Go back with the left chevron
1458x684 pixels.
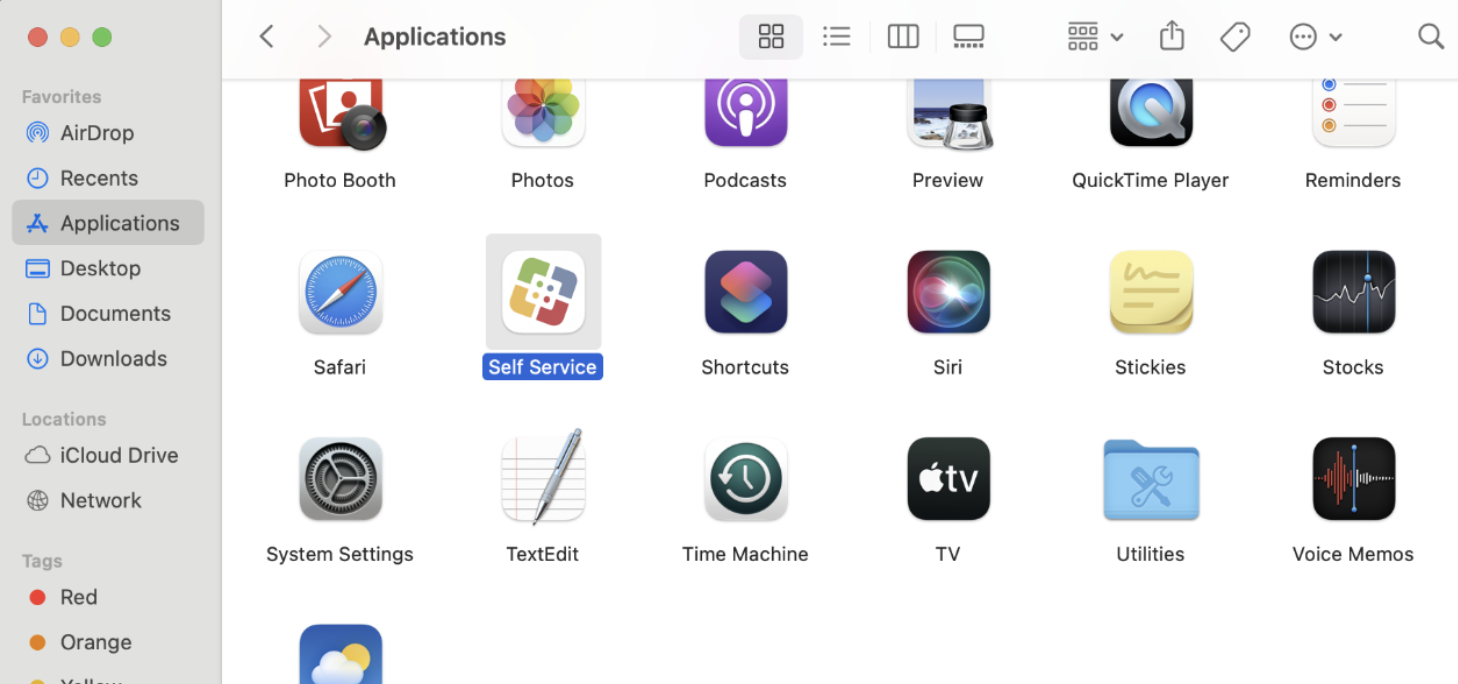[x=266, y=37]
